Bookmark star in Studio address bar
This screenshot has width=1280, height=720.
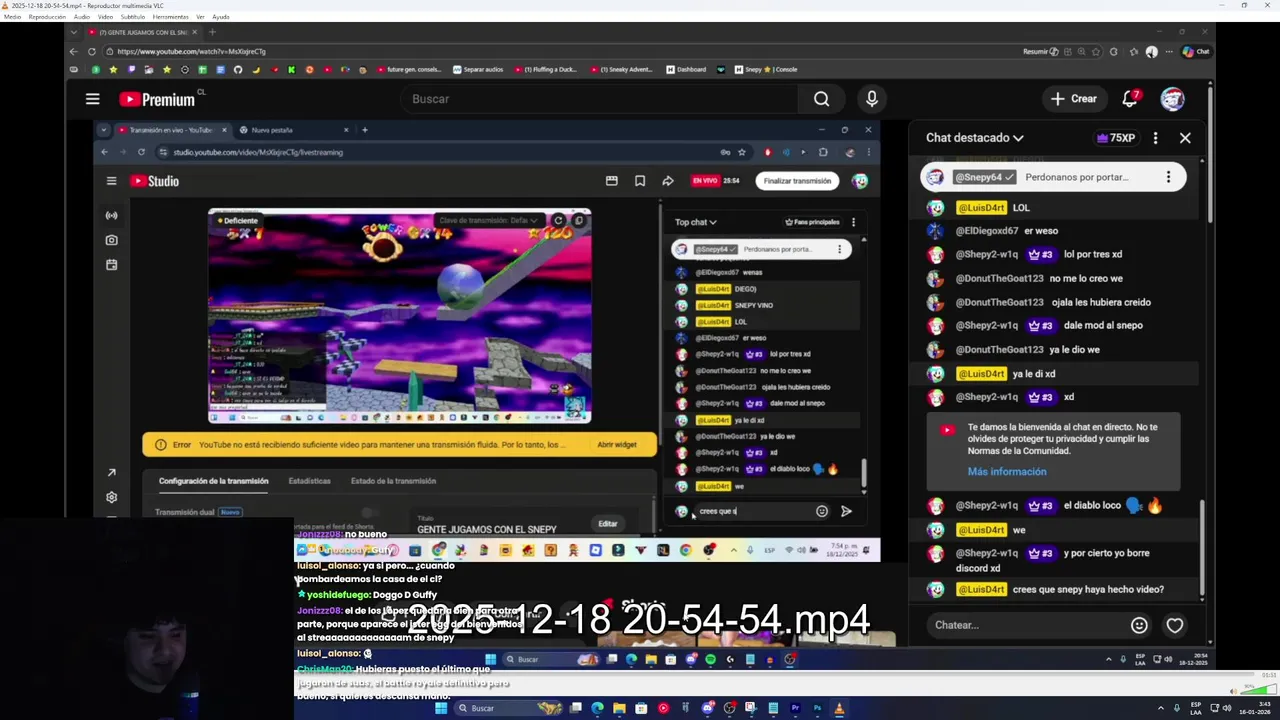click(741, 152)
